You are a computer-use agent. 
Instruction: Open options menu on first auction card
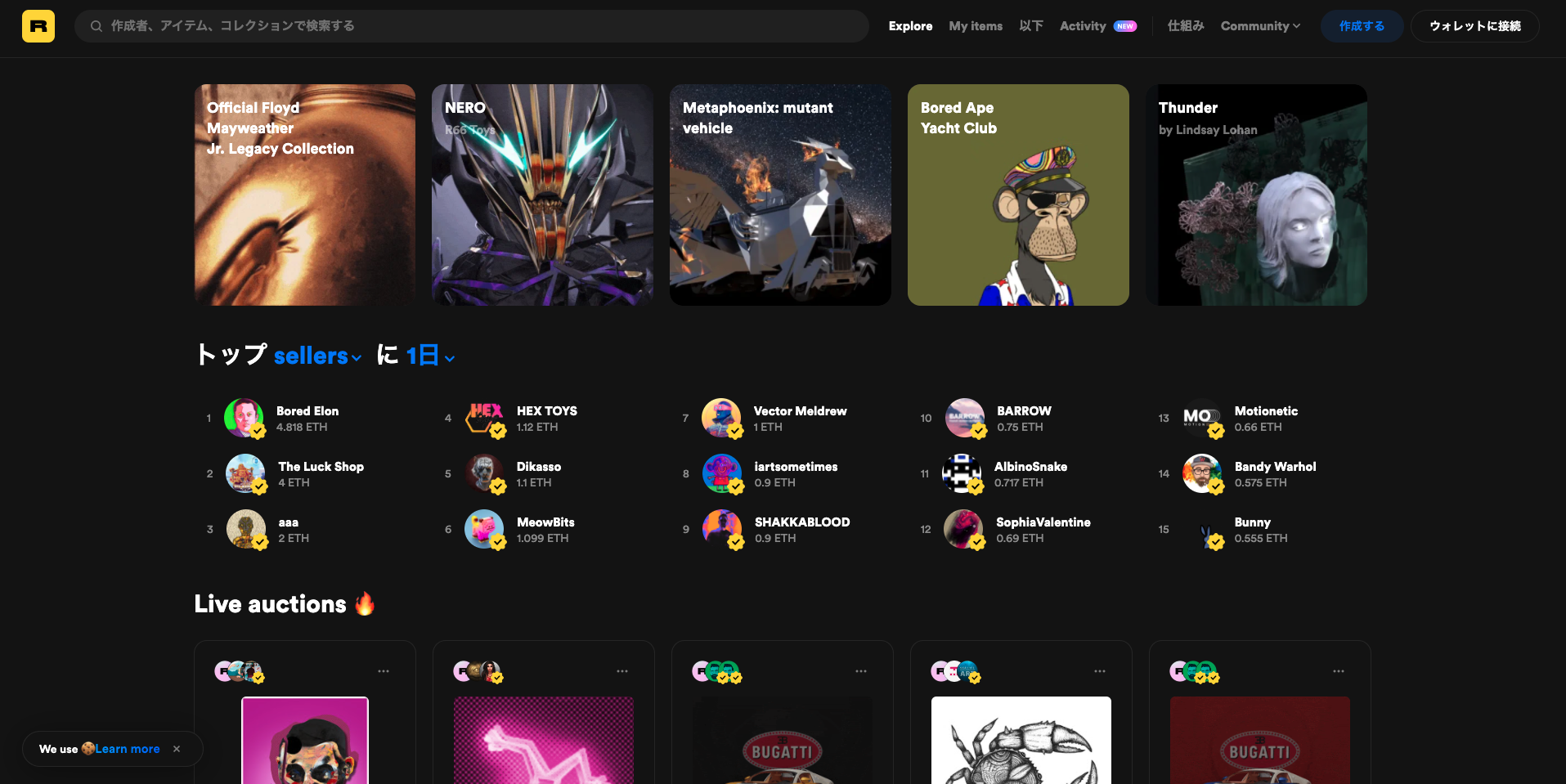pos(384,671)
